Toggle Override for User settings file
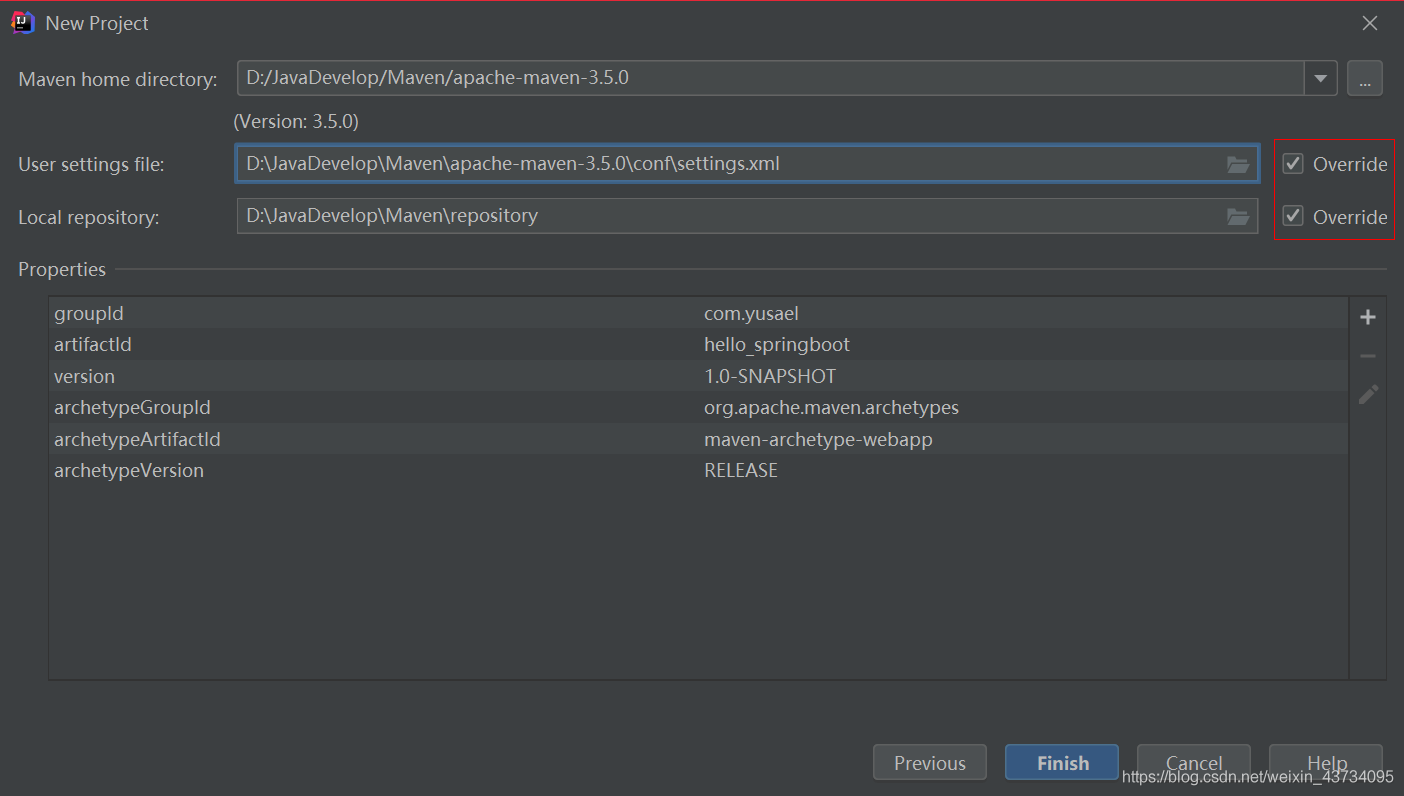Viewport: 1404px width, 796px height. pyautogui.click(x=1335, y=164)
